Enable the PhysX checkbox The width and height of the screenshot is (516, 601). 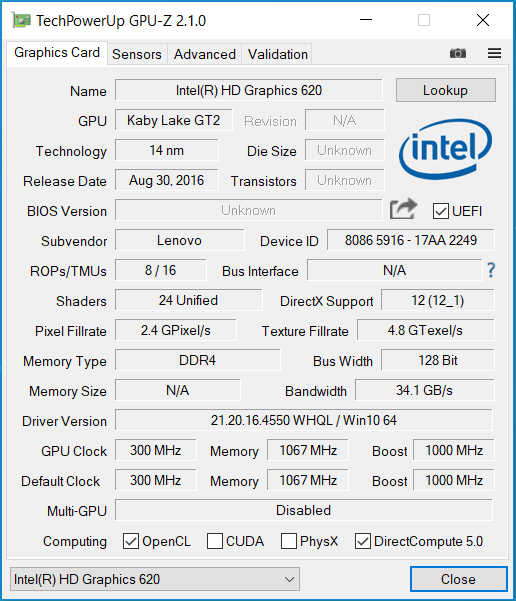(x=289, y=541)
